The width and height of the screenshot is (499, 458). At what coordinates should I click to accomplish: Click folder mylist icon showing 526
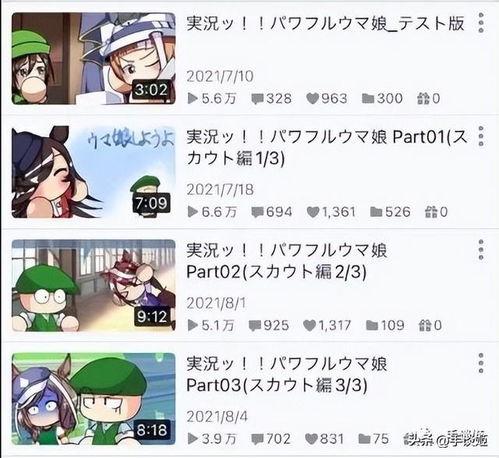coord(376,212)
